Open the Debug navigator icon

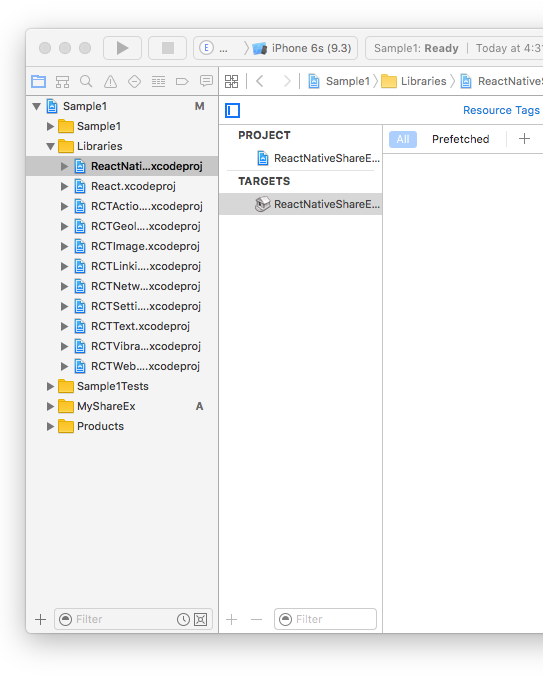tap(158, 81)
